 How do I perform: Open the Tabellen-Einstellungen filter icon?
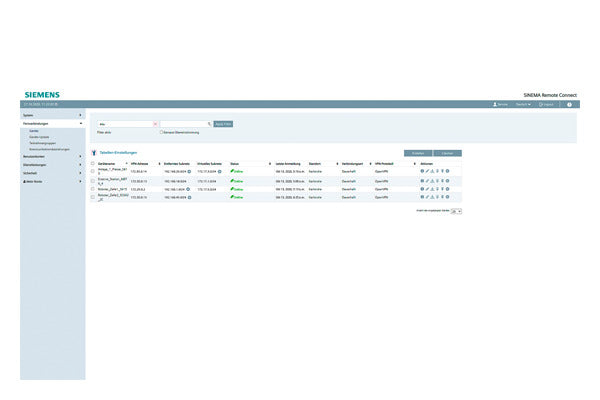[x=94, y=152]
